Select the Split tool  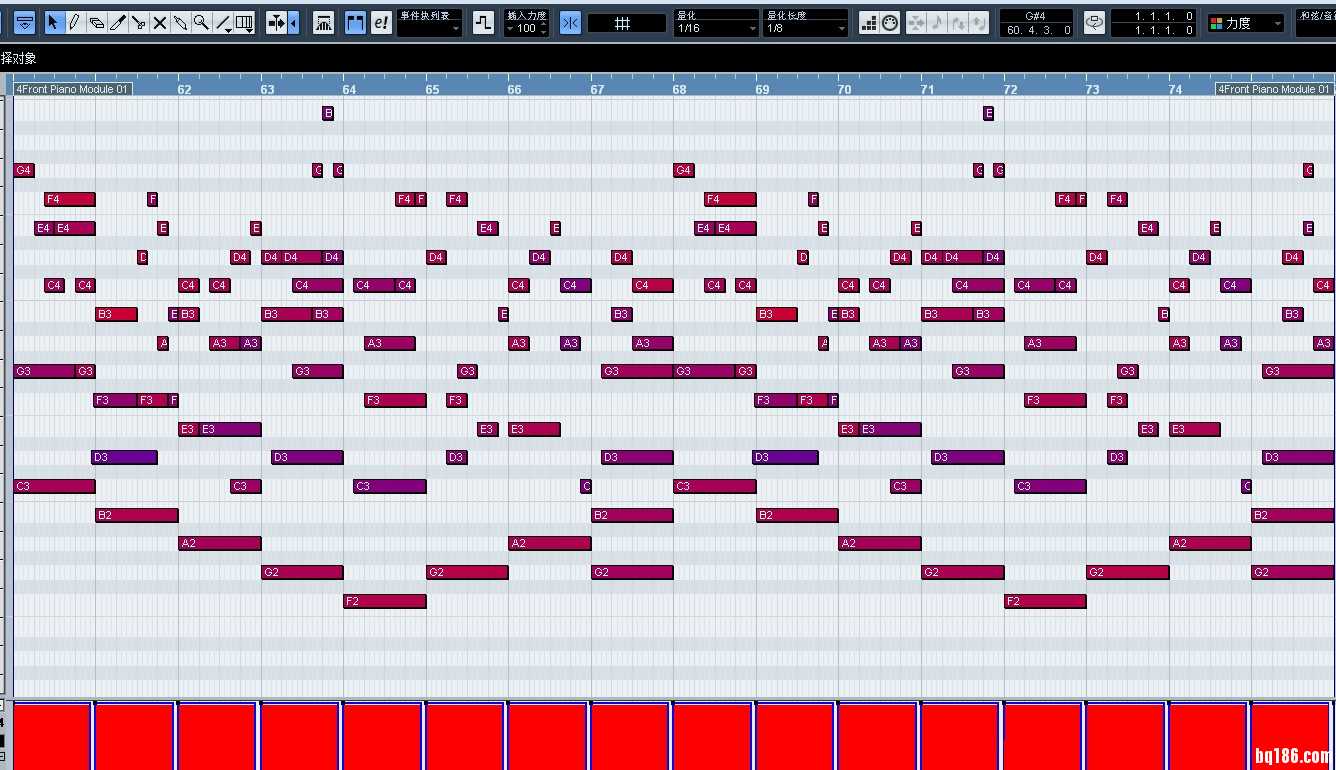pos(138,22)
